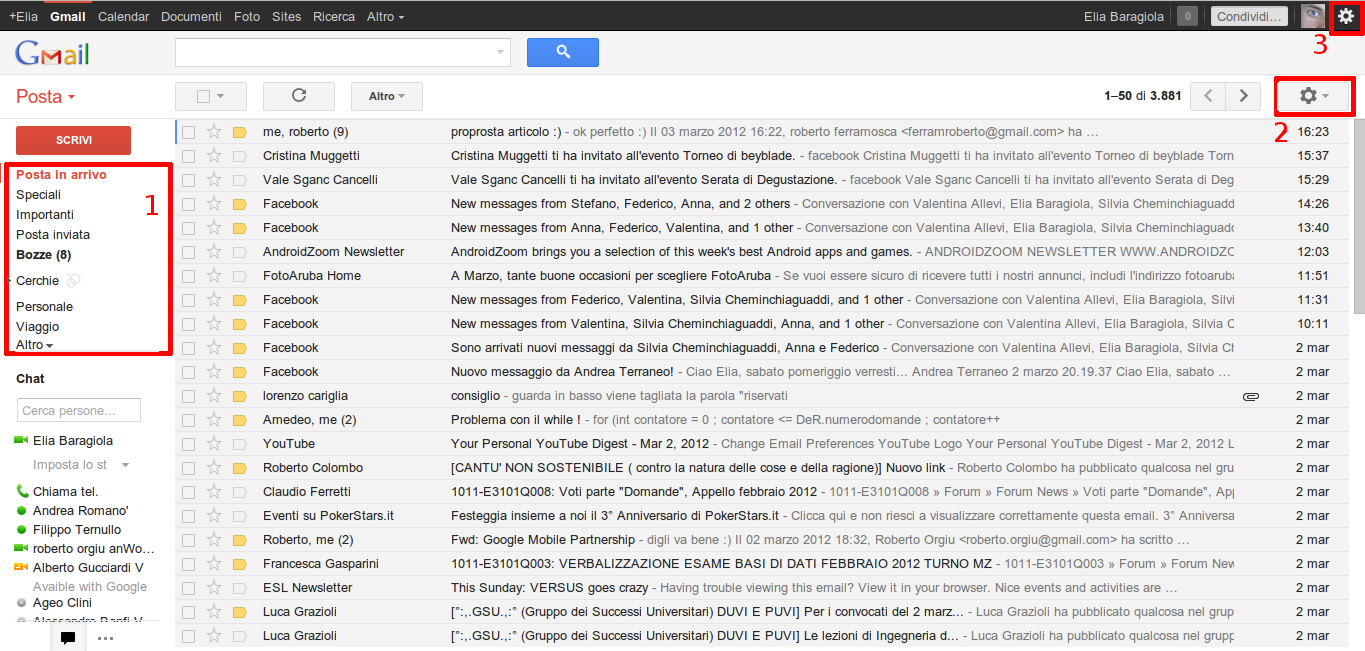This screenshot has width=1365, height=651.
Task: Click phone icon next to Chiama tel.
Action: [22, 491]
